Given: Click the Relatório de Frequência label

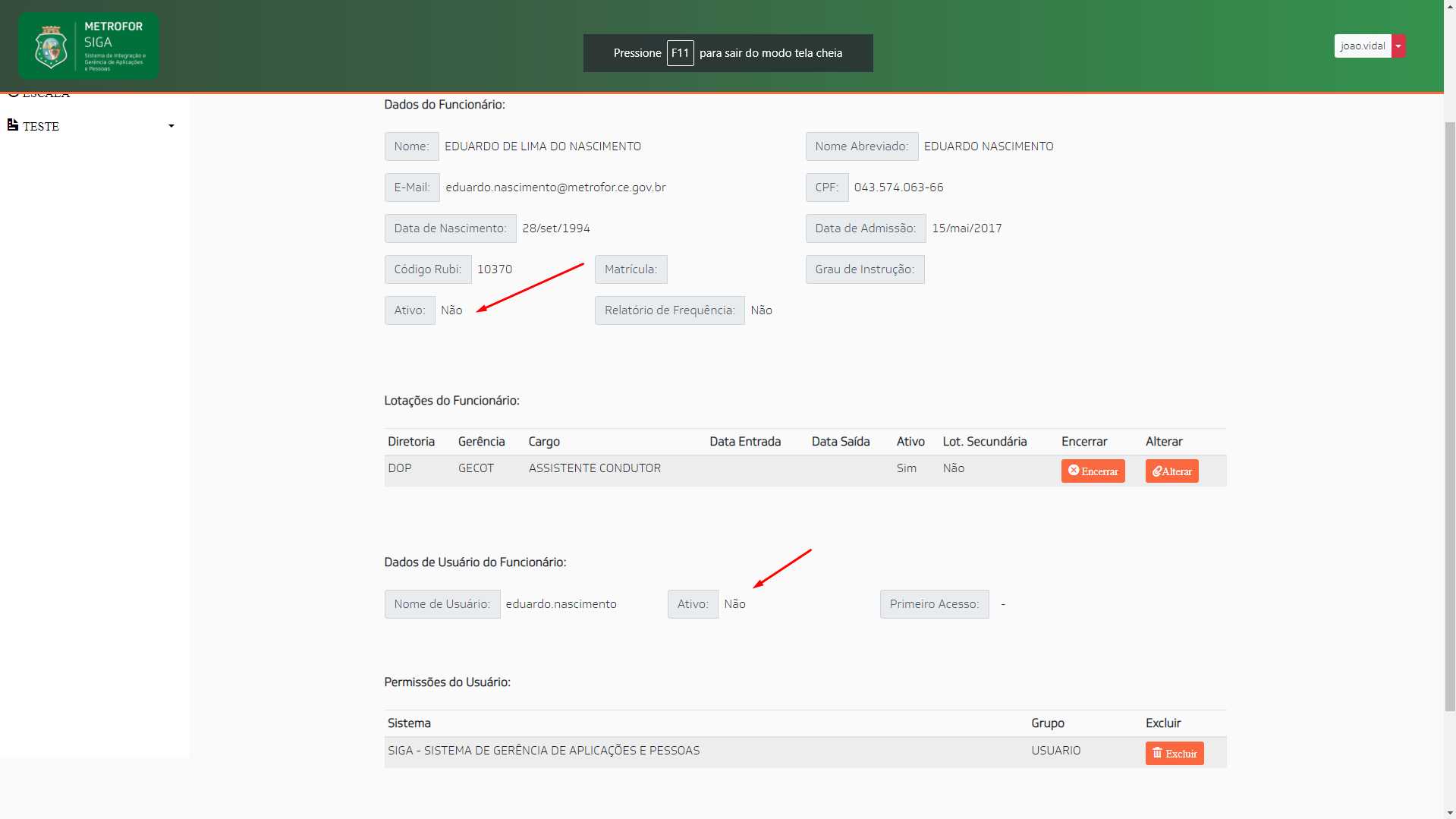Looking at the screenshot, I should pos(669,310).
